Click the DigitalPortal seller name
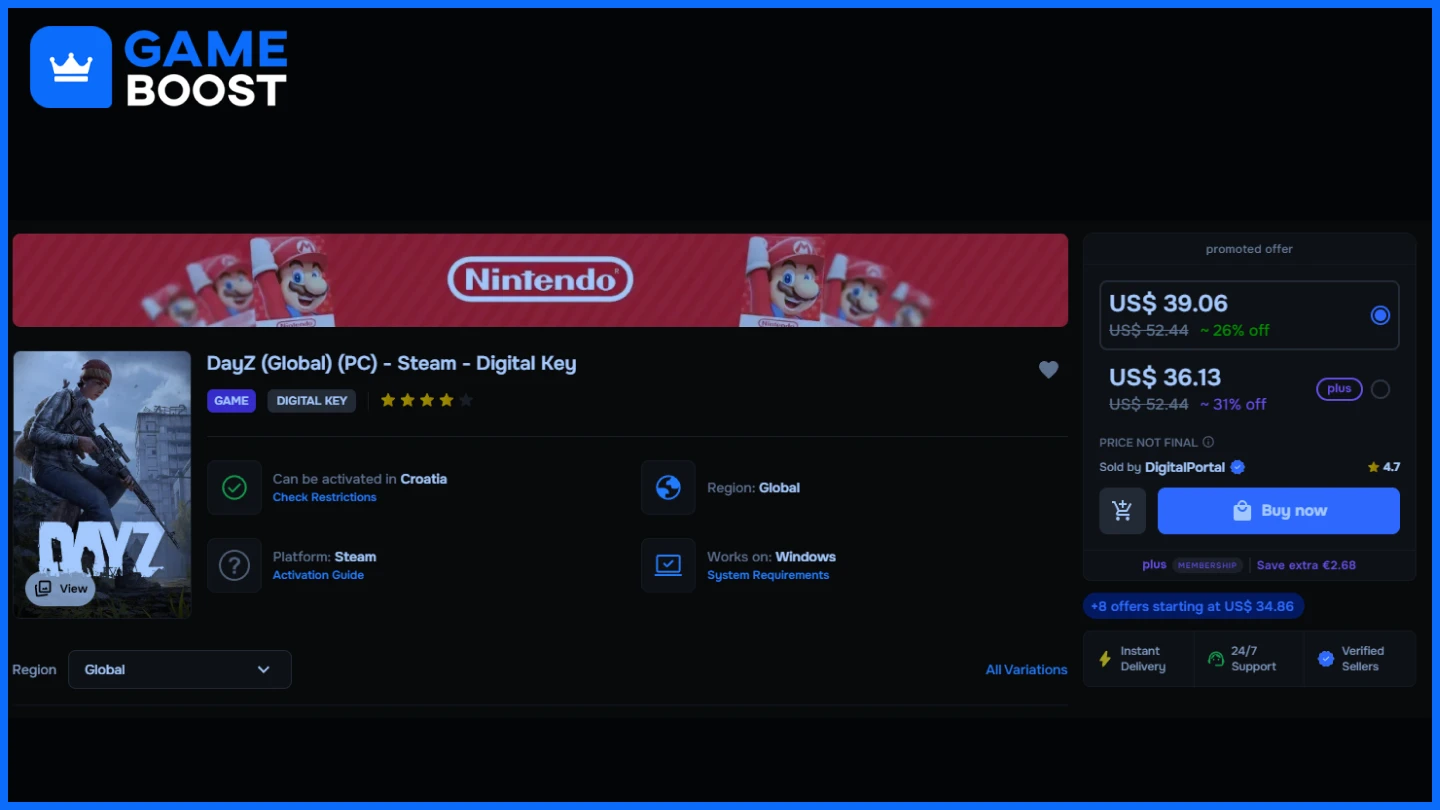 pos(1185,467)
